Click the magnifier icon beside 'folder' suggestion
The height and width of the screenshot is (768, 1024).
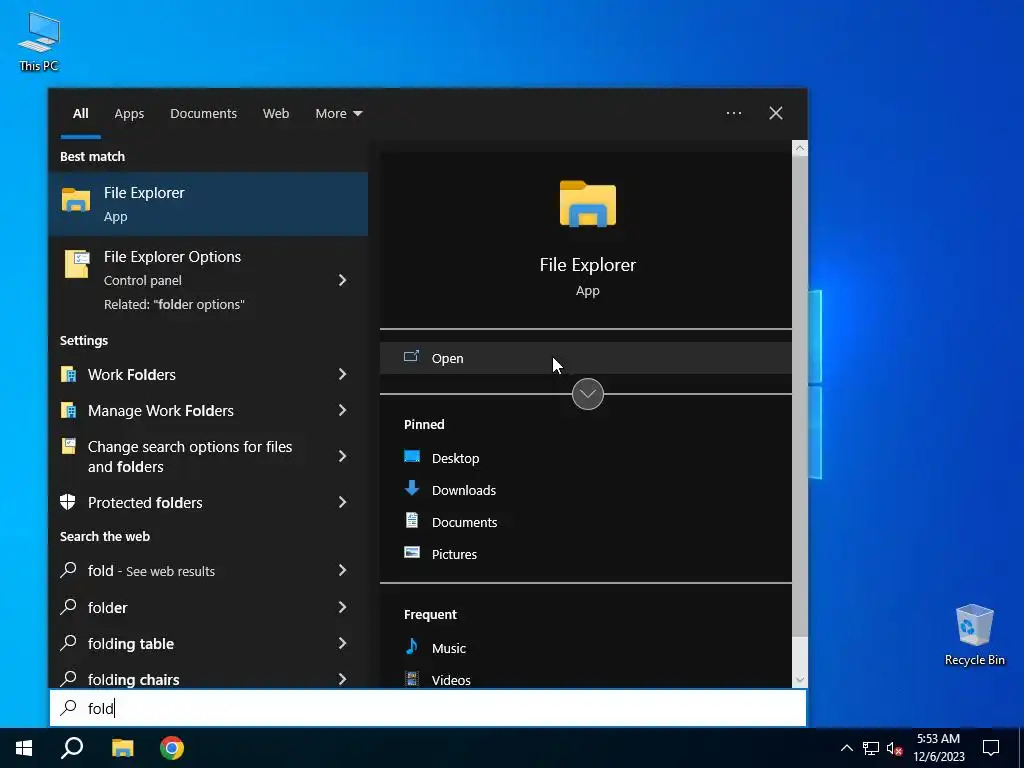point(69,607)
